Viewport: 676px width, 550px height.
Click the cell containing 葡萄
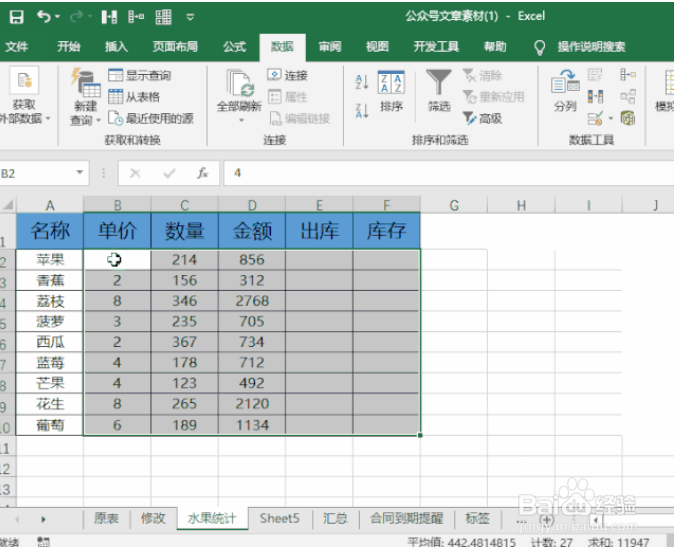[x=50, y=425]
